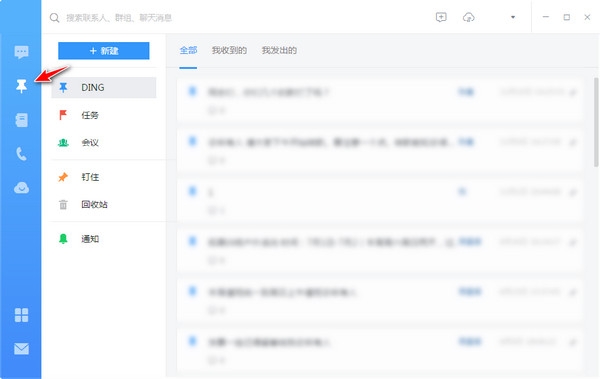Click the vertical scrollbar of the DING list
The width and height of the screenshot is (600, 379).
[596, 123]
